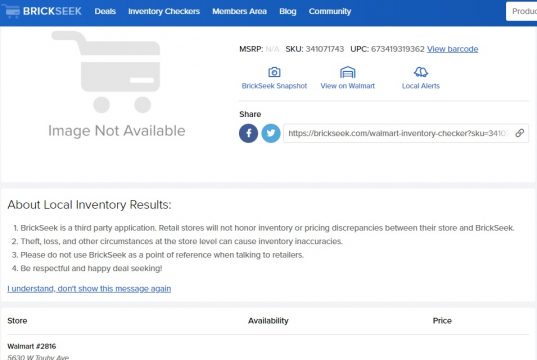Open the Blog page
Image resolution: width=537 pixels, height=360 pixels.
[x=288, y=11]
